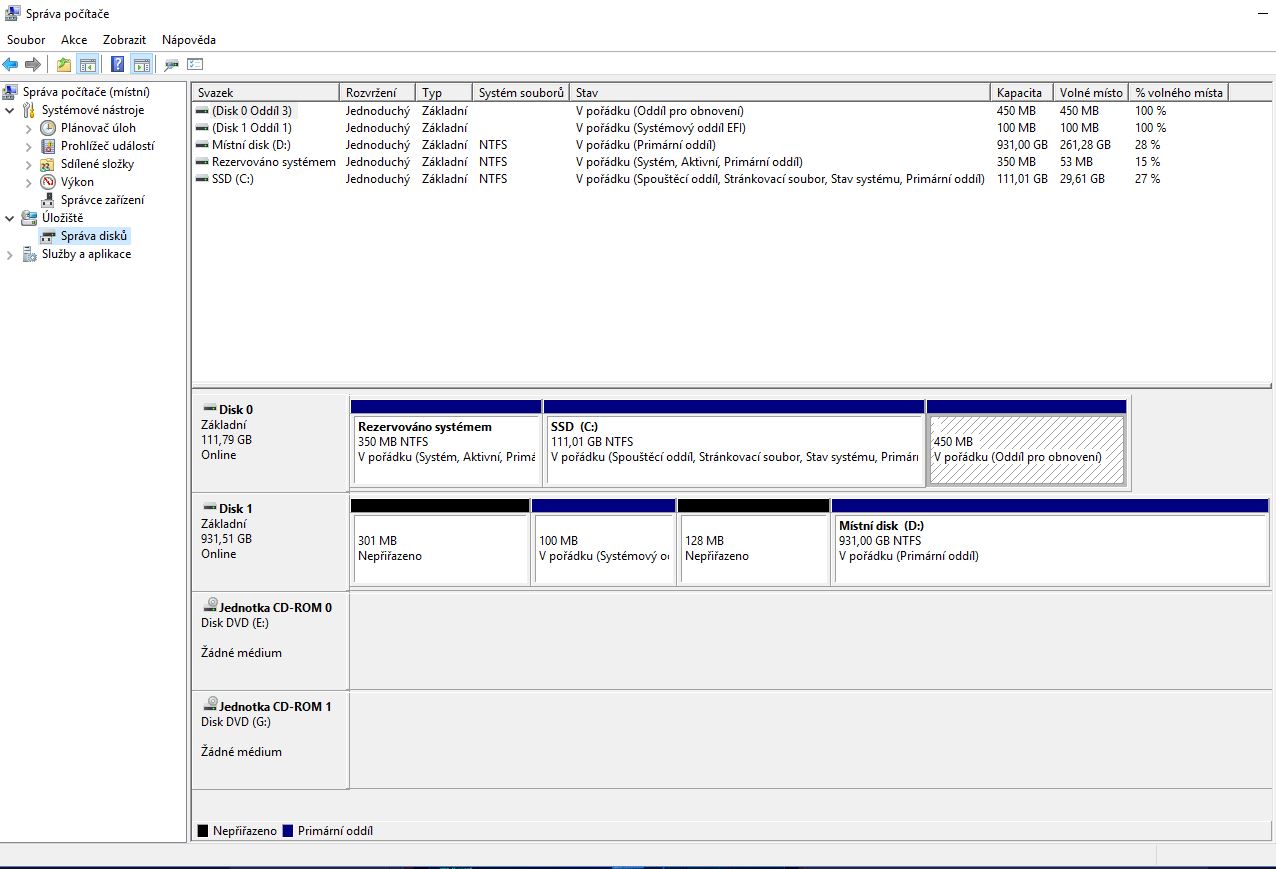The image size is (1276, 869).
Task: Expand the Plánovač úloh node
Action: 28,128
